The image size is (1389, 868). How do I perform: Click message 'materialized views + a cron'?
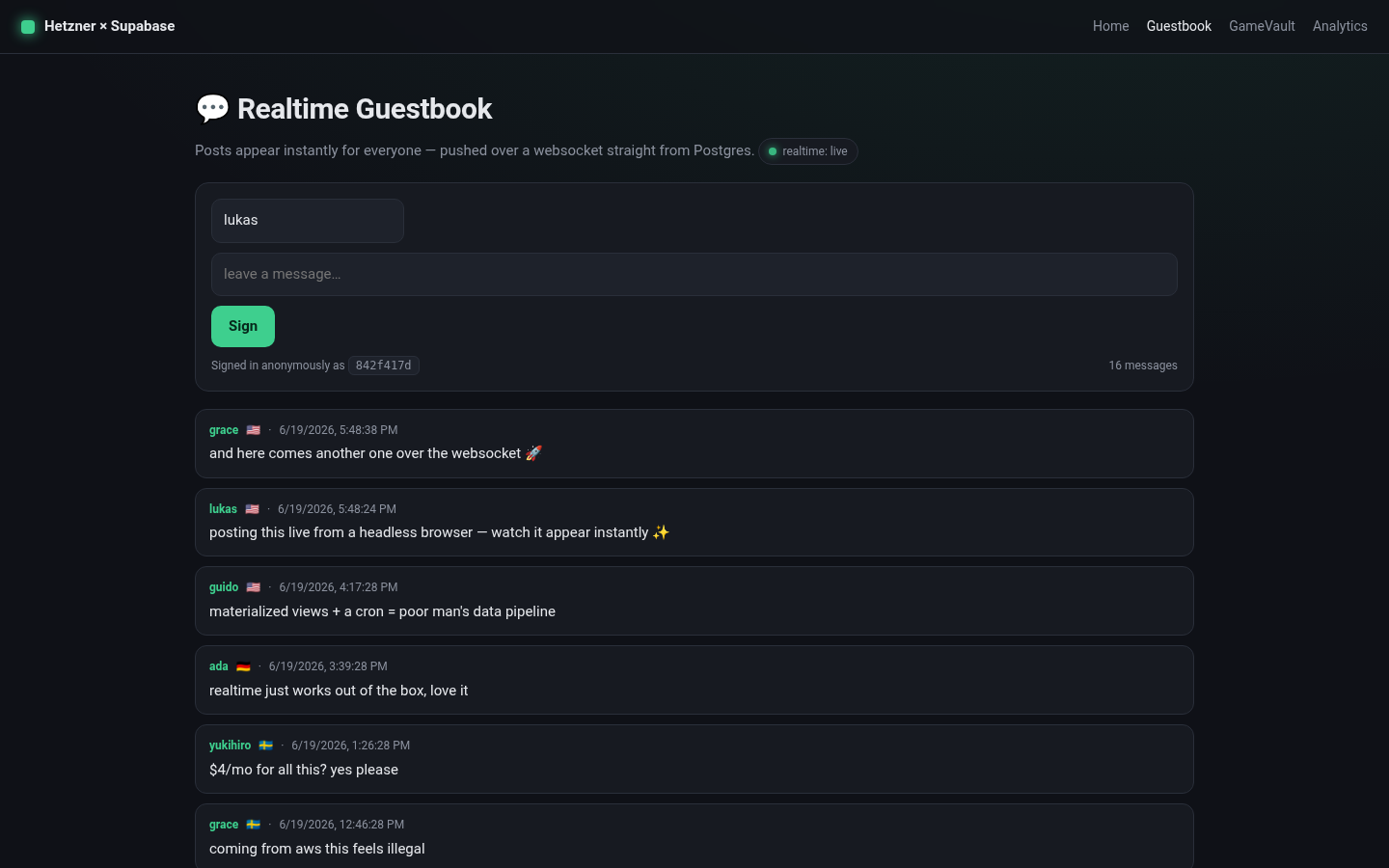[382, 611]
